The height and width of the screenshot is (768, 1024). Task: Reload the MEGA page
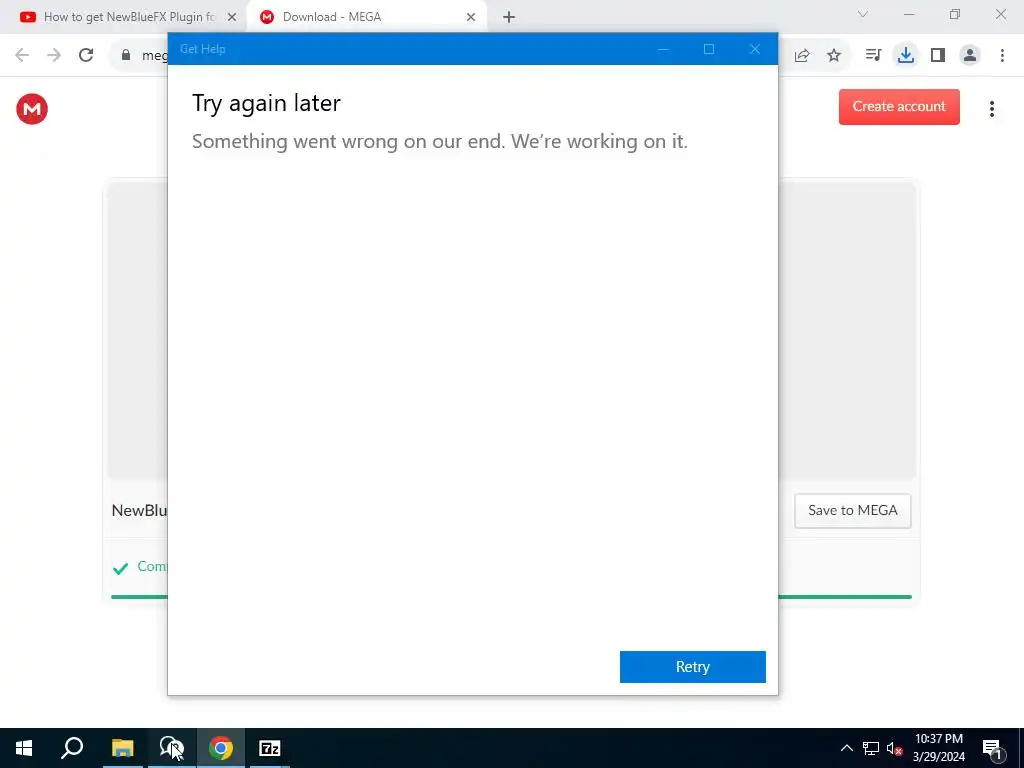coord(86,55)
